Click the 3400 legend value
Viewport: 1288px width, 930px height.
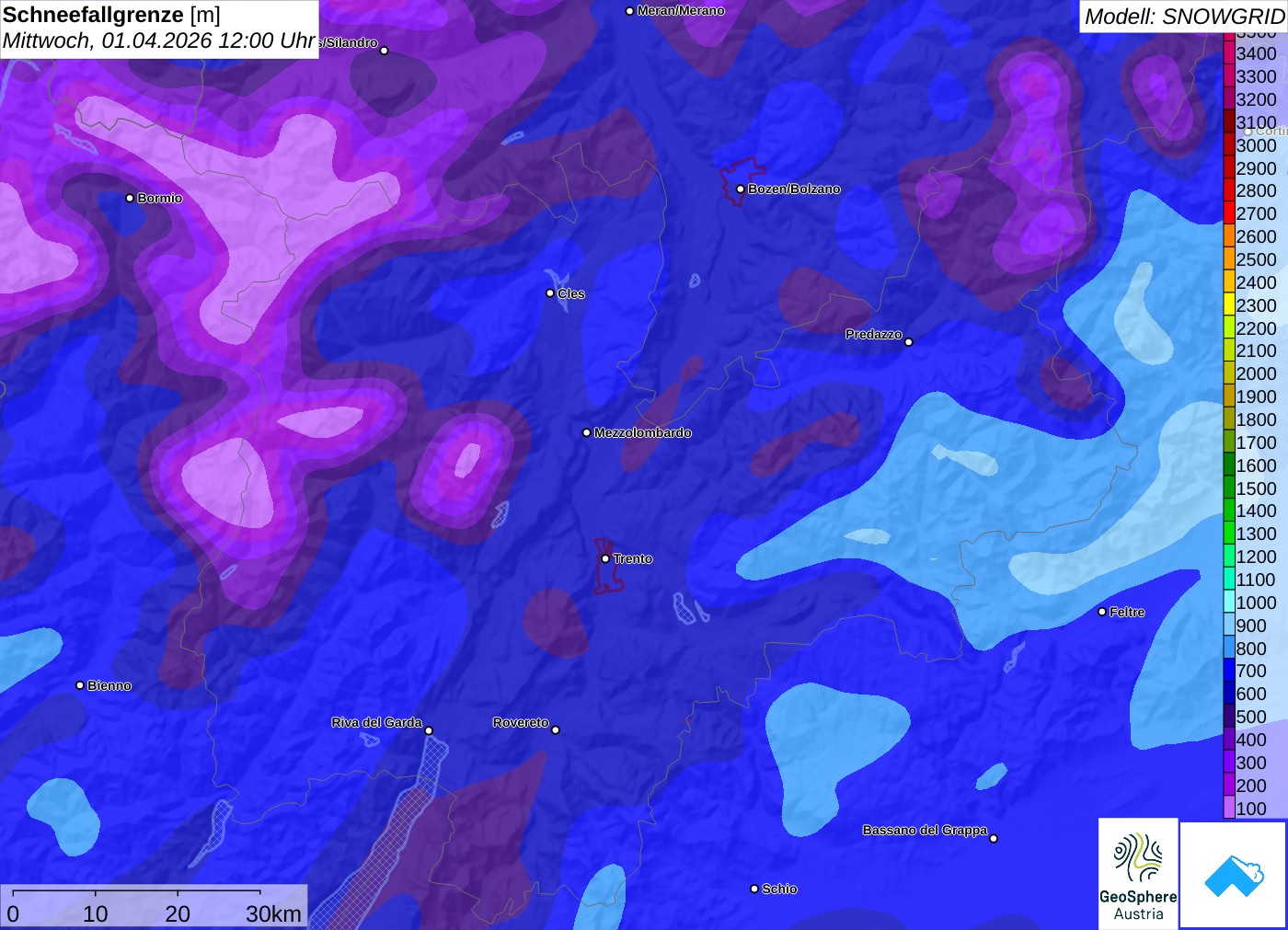click(1257, 53)
